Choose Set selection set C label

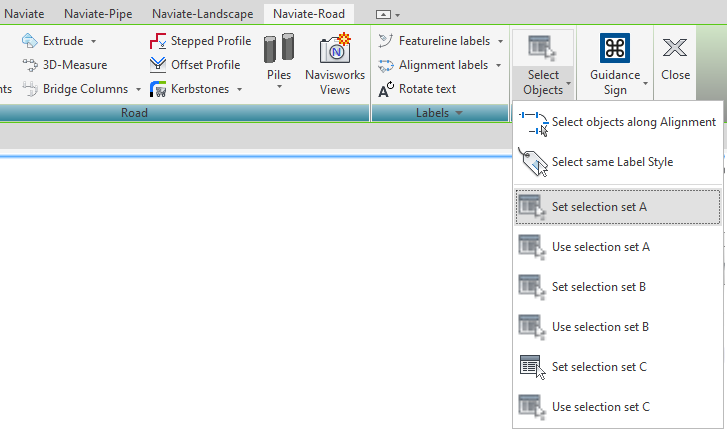tap(599, 367)
